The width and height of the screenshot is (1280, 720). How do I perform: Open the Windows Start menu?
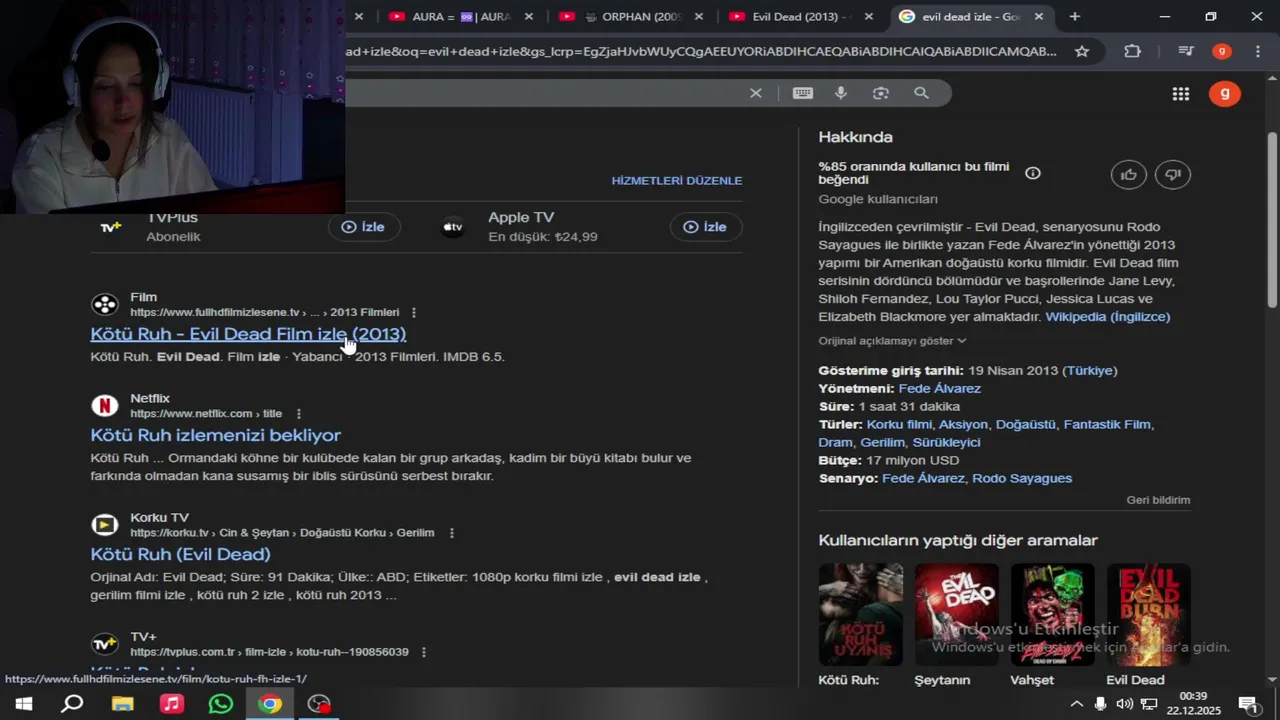[x=23, y=704]
